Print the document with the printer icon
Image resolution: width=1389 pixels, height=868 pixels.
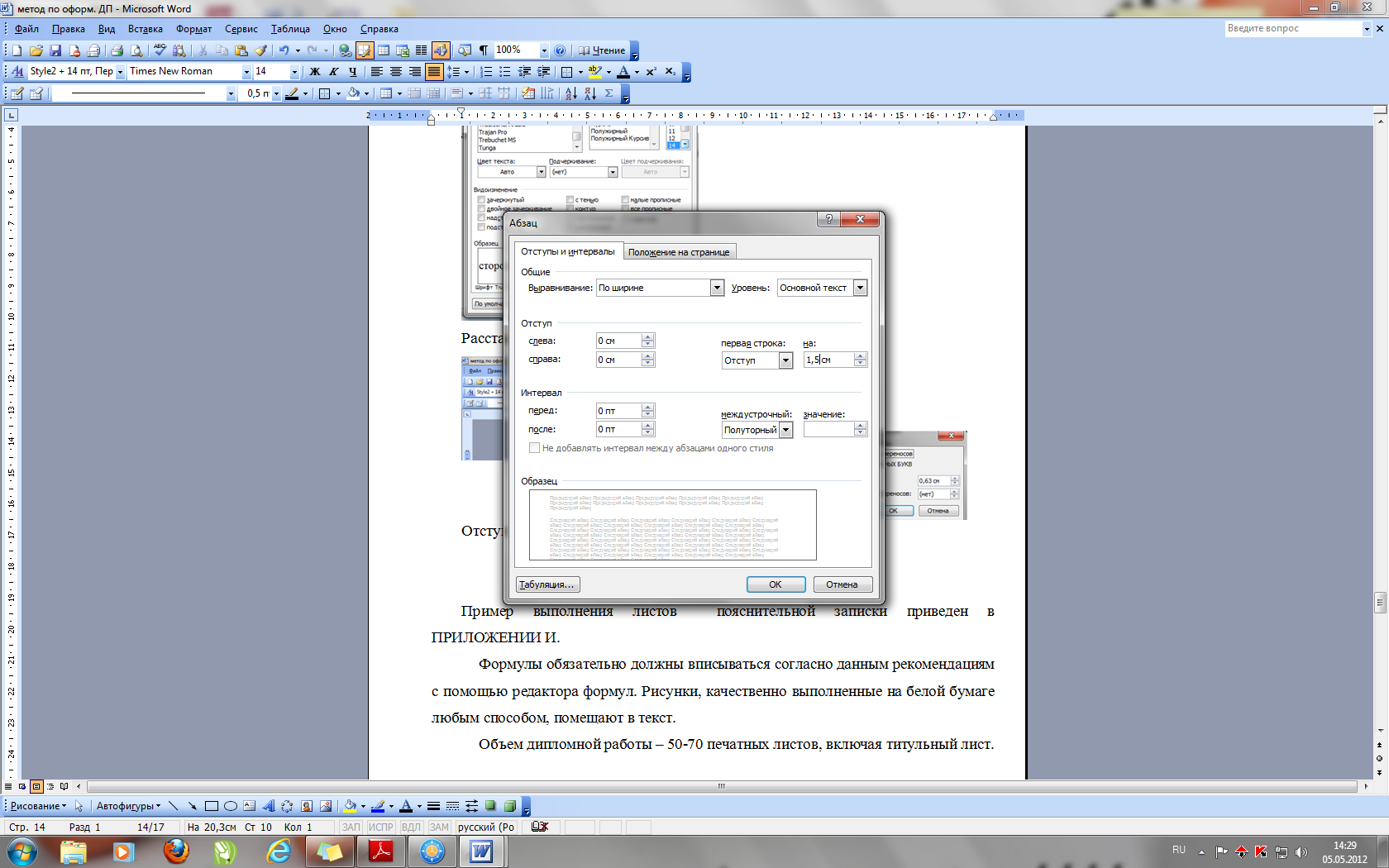[x=117, y=50]
